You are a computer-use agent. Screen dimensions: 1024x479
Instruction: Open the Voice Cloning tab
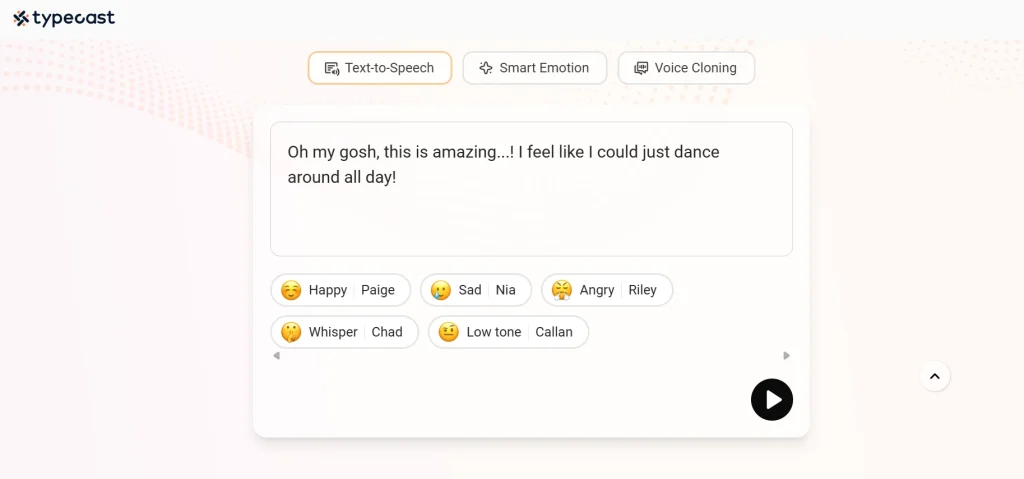point(687,68)
